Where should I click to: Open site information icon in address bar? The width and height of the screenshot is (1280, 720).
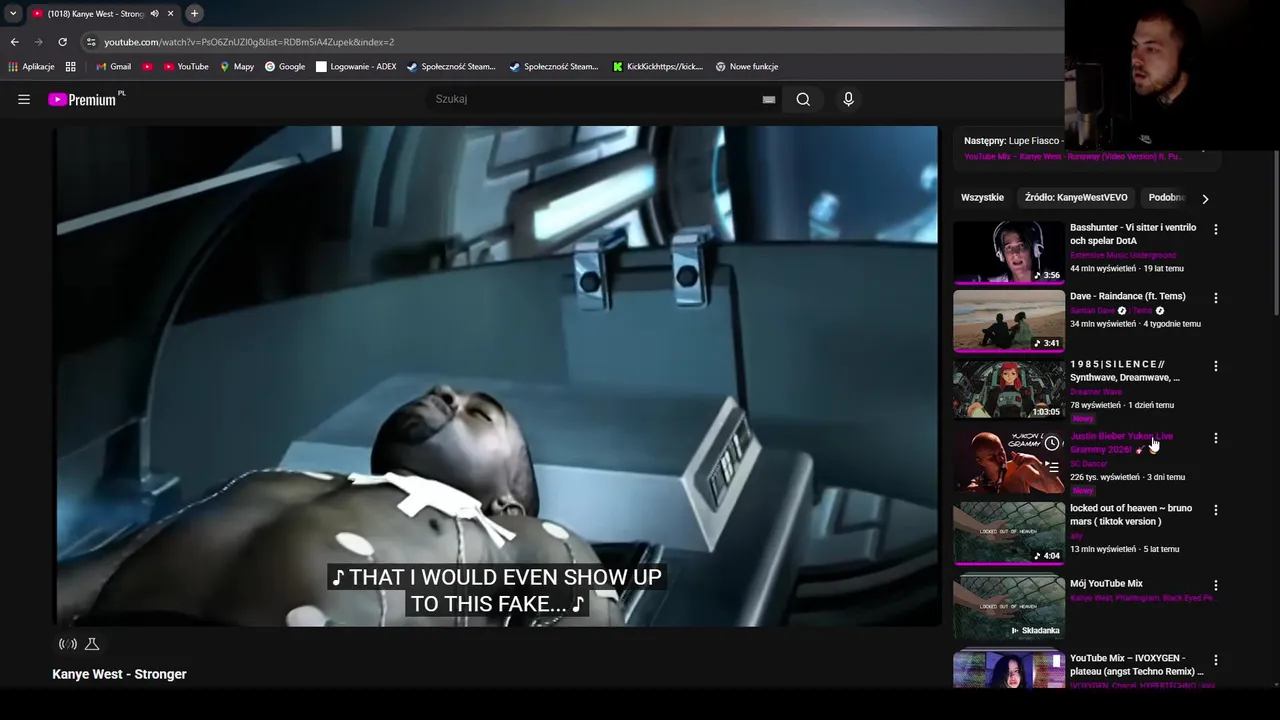tap(91, 42)
